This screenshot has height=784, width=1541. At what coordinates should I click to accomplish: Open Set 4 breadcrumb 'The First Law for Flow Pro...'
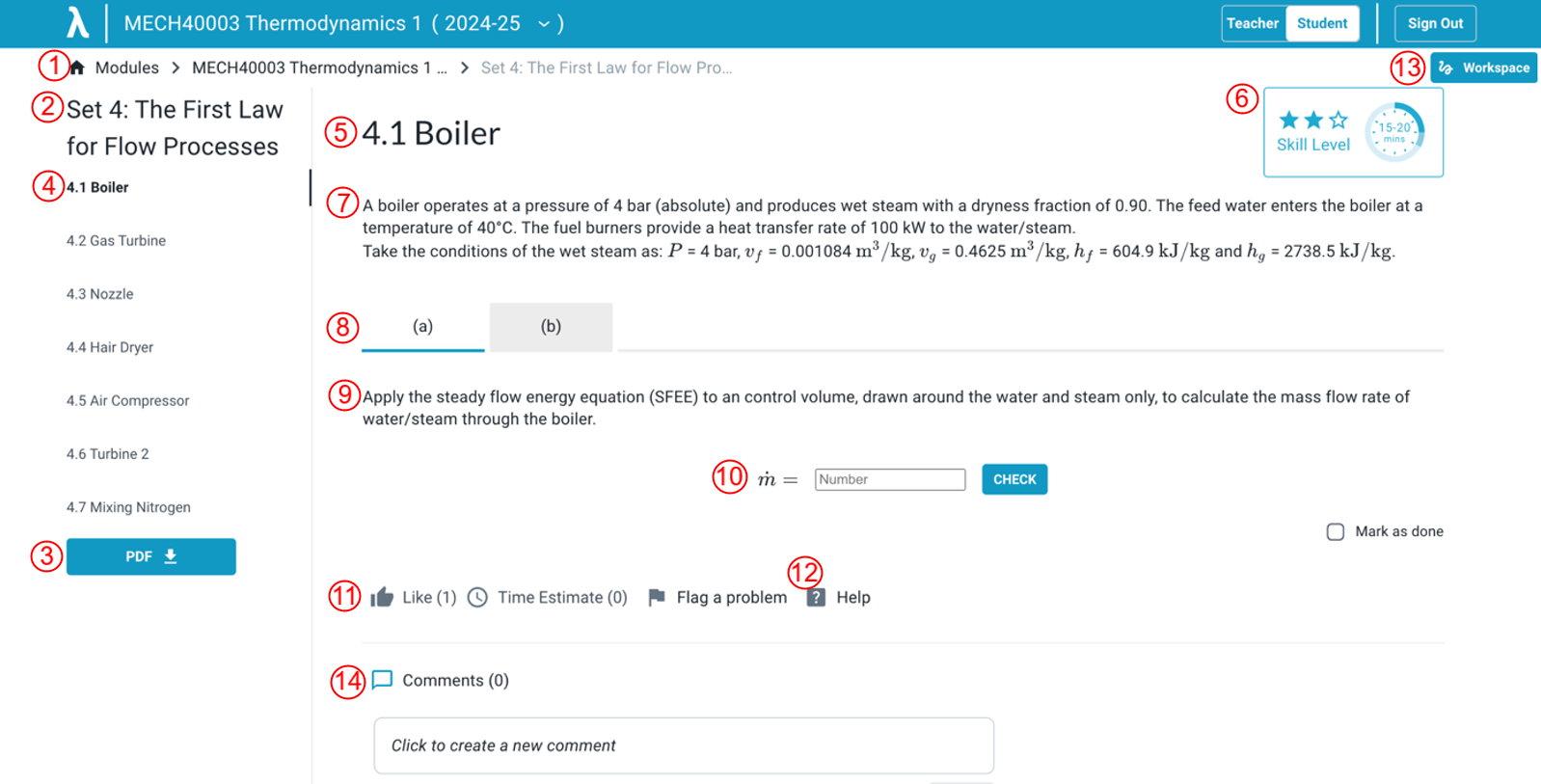tap(607, 67)
